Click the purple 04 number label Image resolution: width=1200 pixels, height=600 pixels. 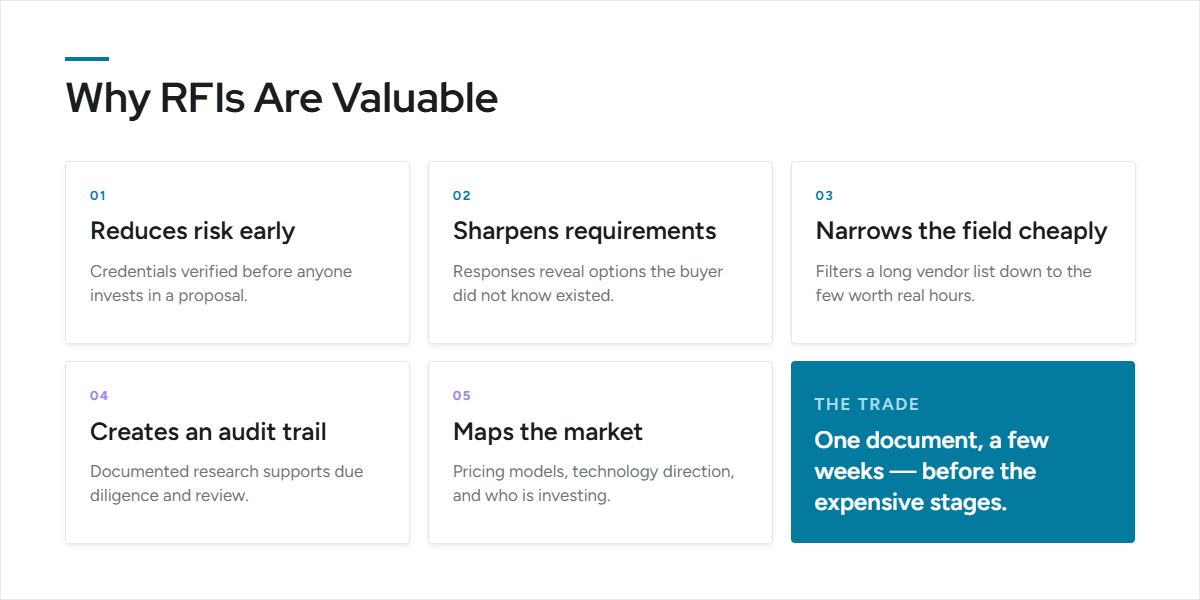(99, 396)
